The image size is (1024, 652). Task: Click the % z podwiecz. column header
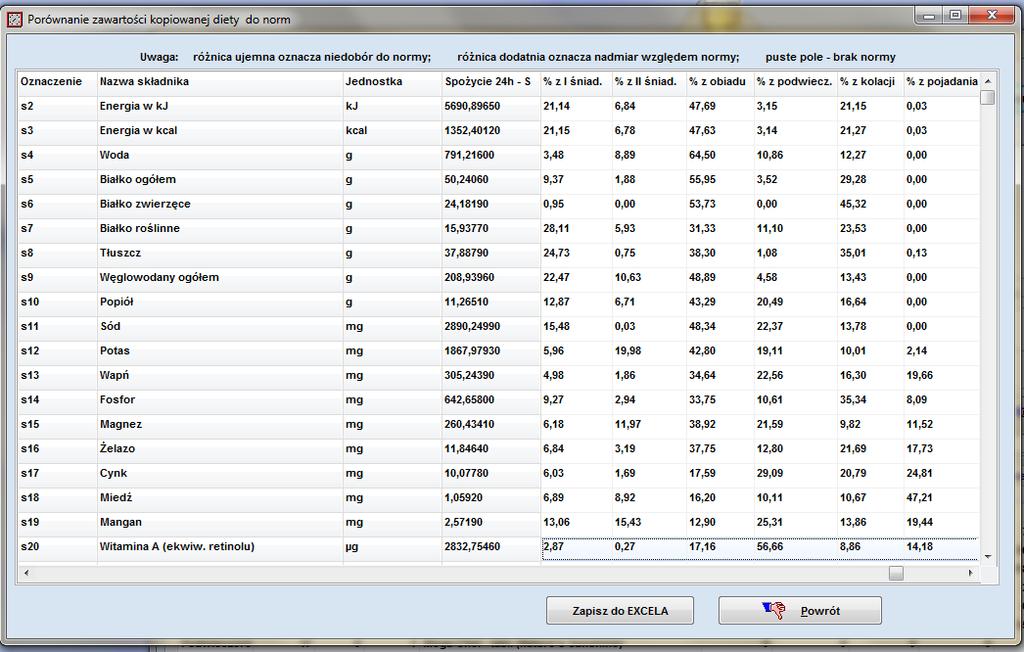pos(796,82)
